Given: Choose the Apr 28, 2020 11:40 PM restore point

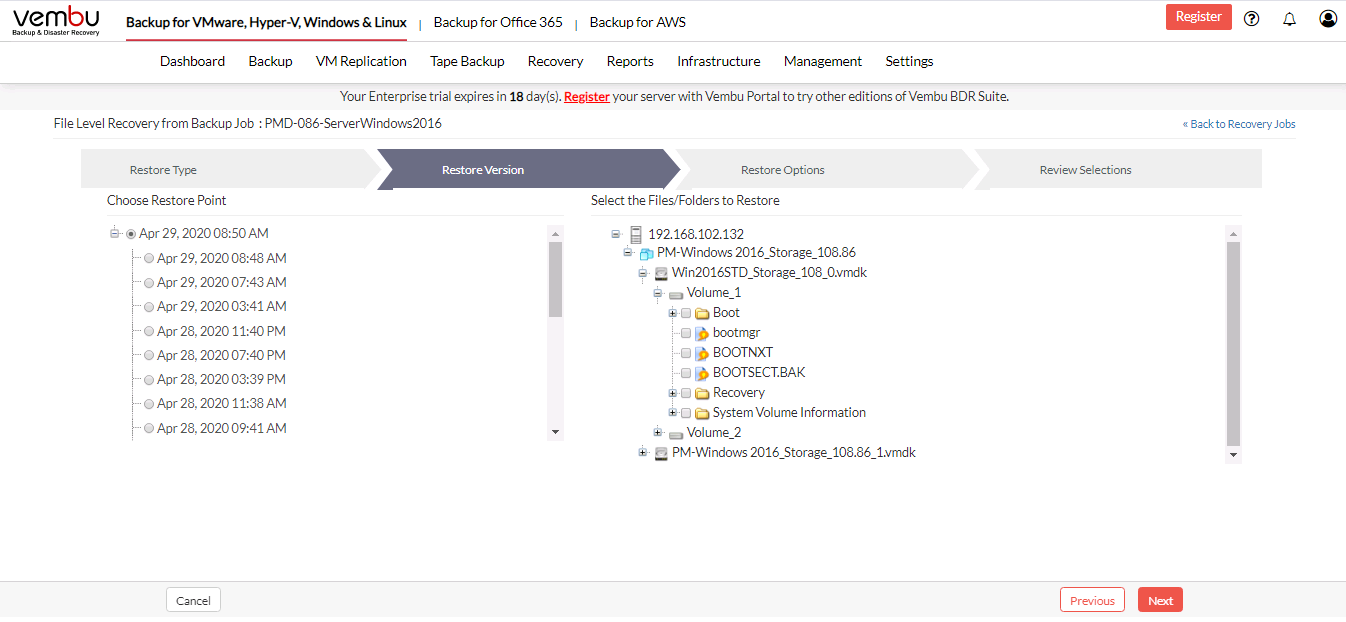Looking at the screenshot, I should (x=149, y=331).
